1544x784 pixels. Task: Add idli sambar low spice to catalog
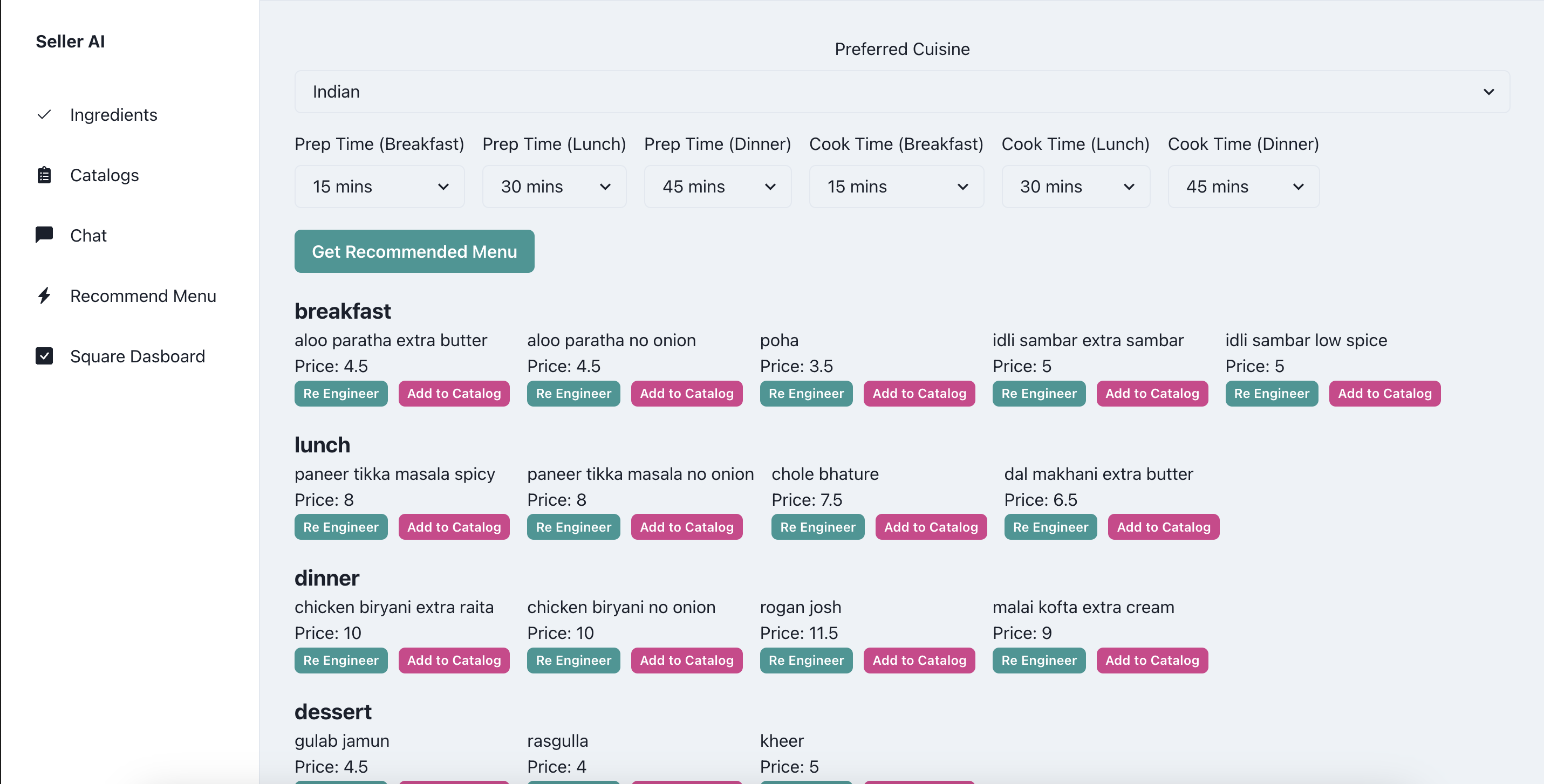[1384, 394]
